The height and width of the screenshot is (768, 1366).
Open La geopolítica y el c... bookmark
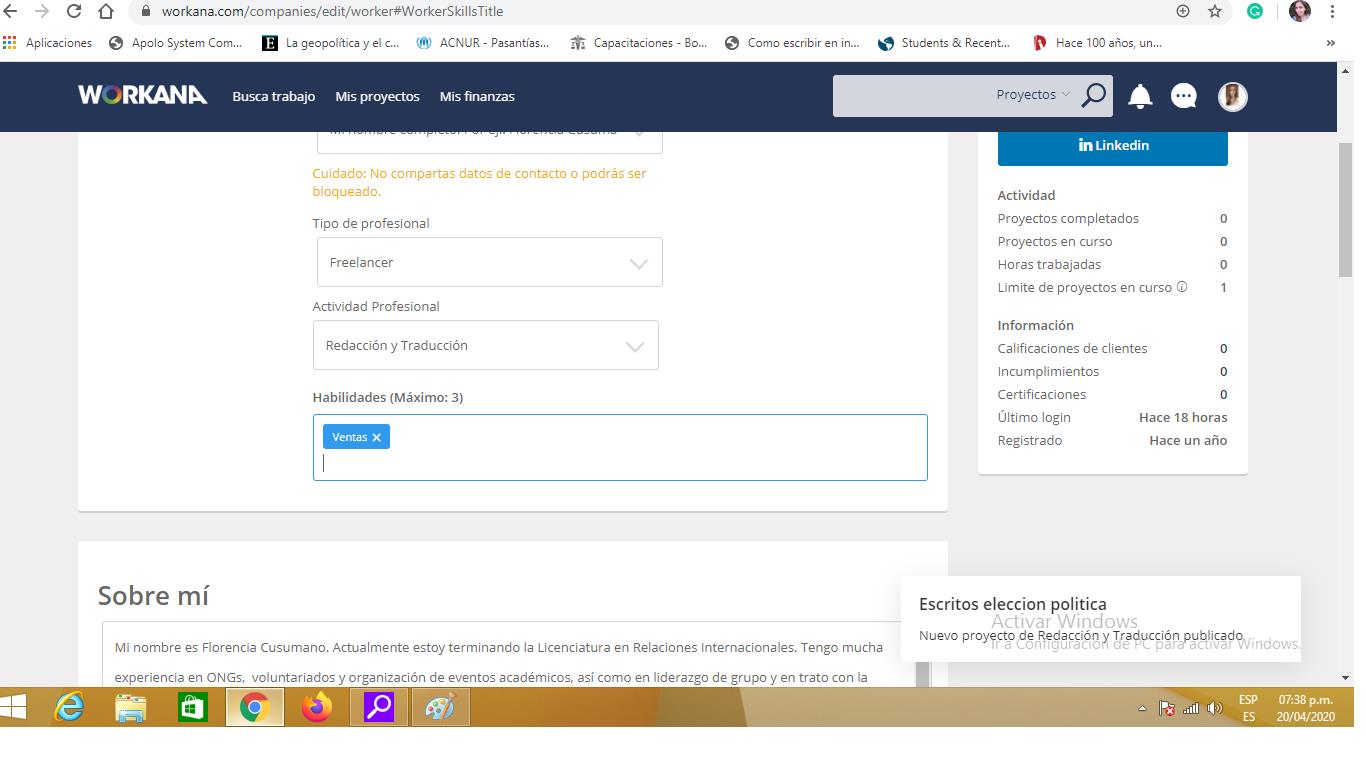pos(330,43)
